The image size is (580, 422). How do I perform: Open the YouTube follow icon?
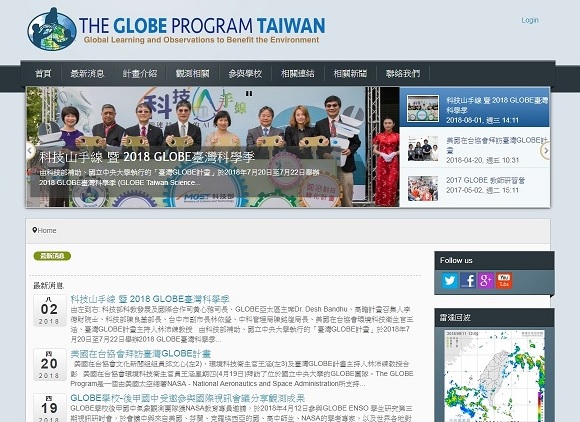click(x=504, y=280)
